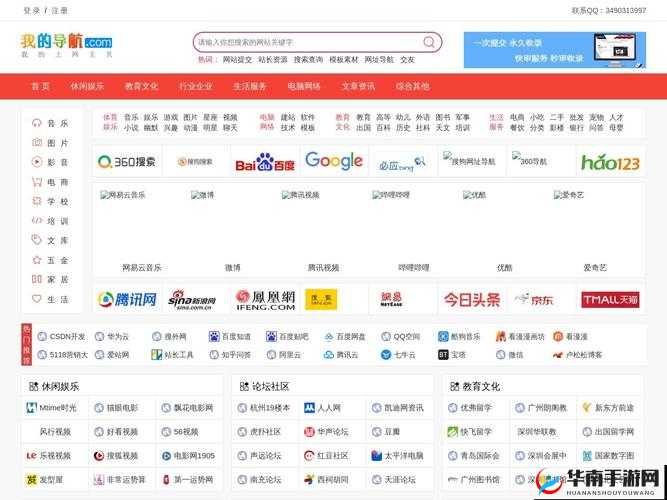Click the 我的导航.com site logo
Image resolution: width=667 pixels, height=500 pixels.
pos(66,46)
